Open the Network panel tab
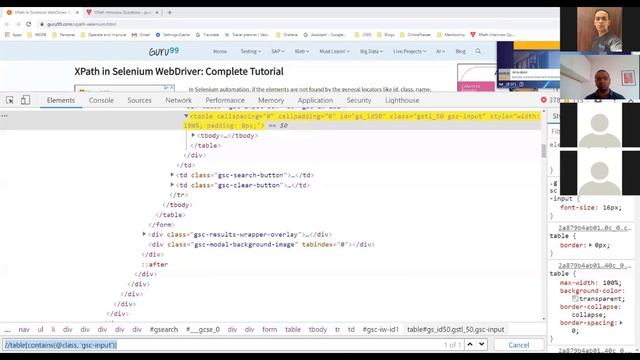This screenshot has width=640, height=360. pos(178,100)
